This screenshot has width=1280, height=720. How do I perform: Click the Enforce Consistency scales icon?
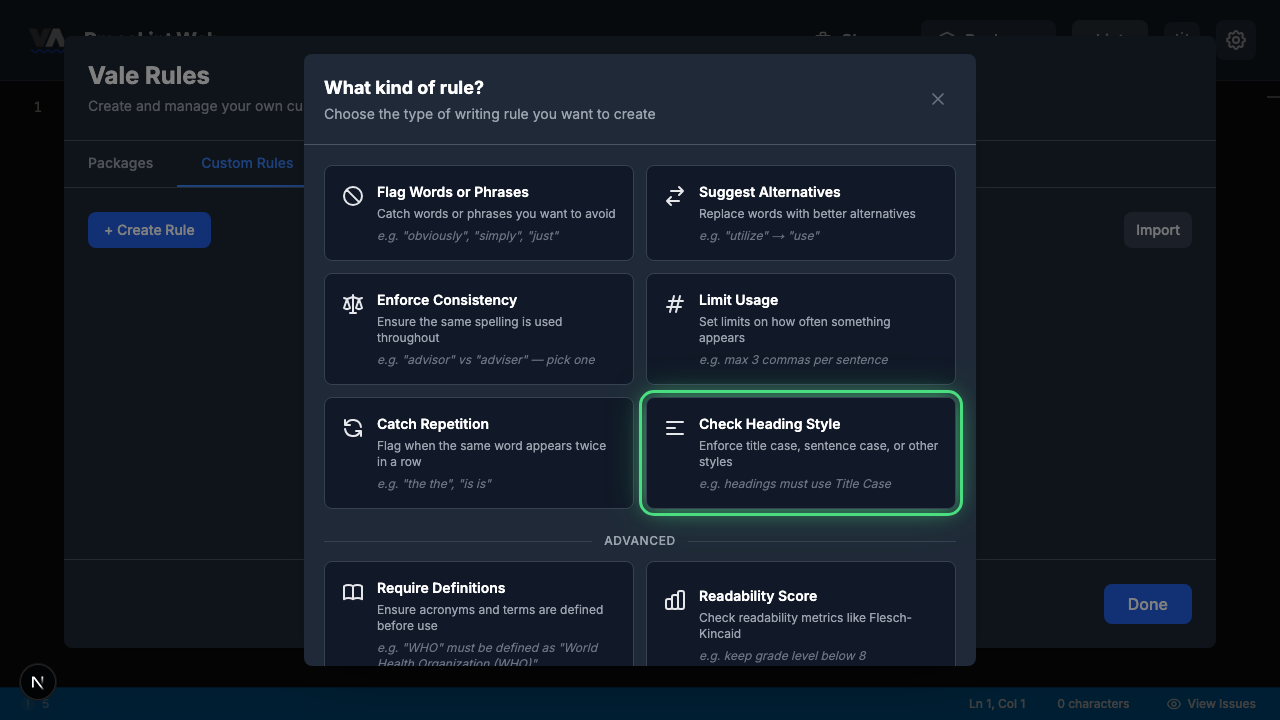click(353, 304)
